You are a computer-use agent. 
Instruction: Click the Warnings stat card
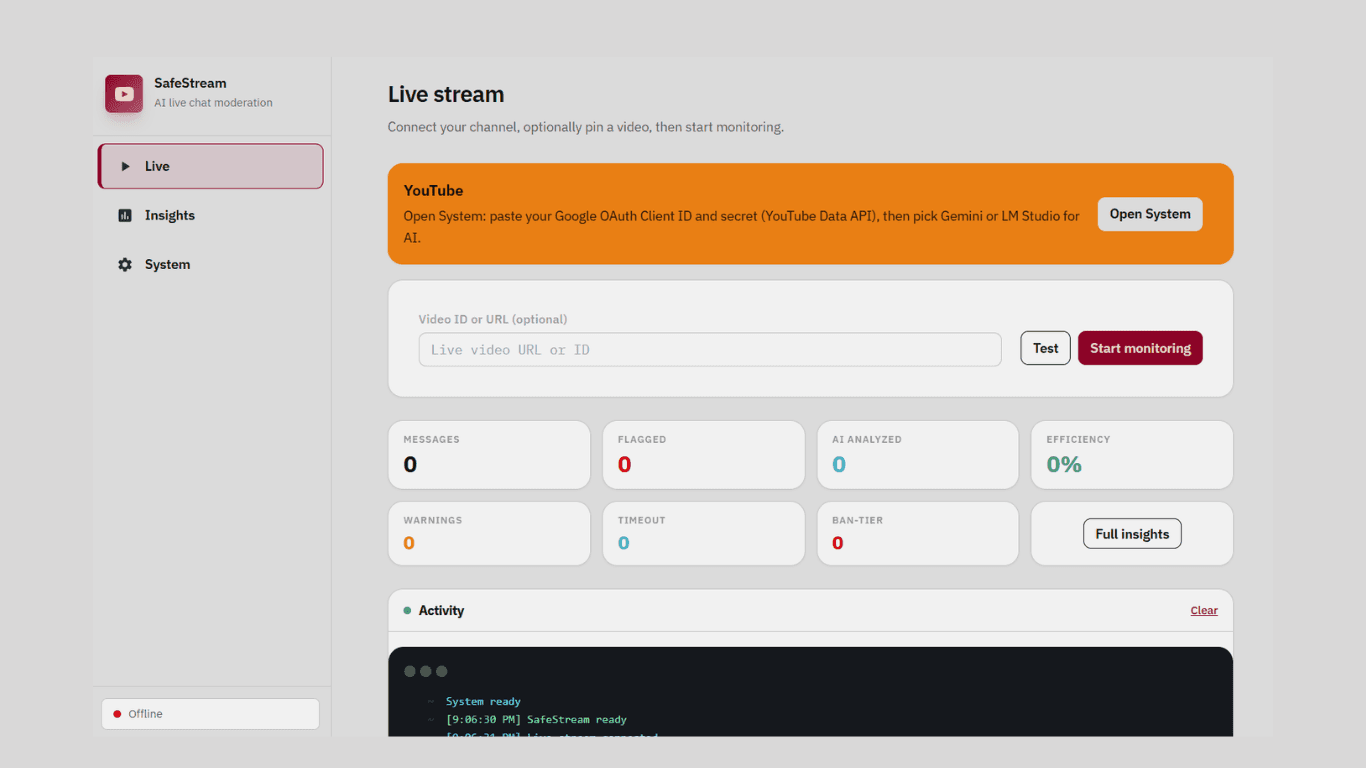(x=489, y=534)
